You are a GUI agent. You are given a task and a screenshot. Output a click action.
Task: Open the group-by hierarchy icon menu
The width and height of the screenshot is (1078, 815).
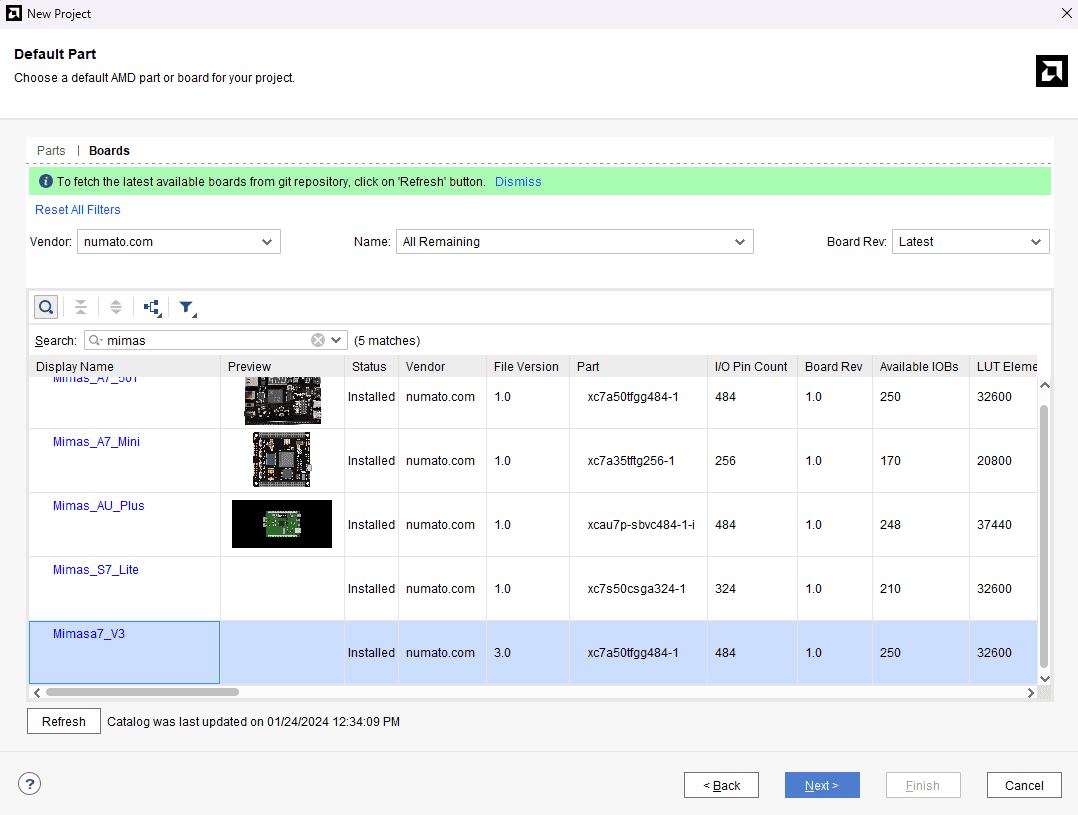(152, 307)
